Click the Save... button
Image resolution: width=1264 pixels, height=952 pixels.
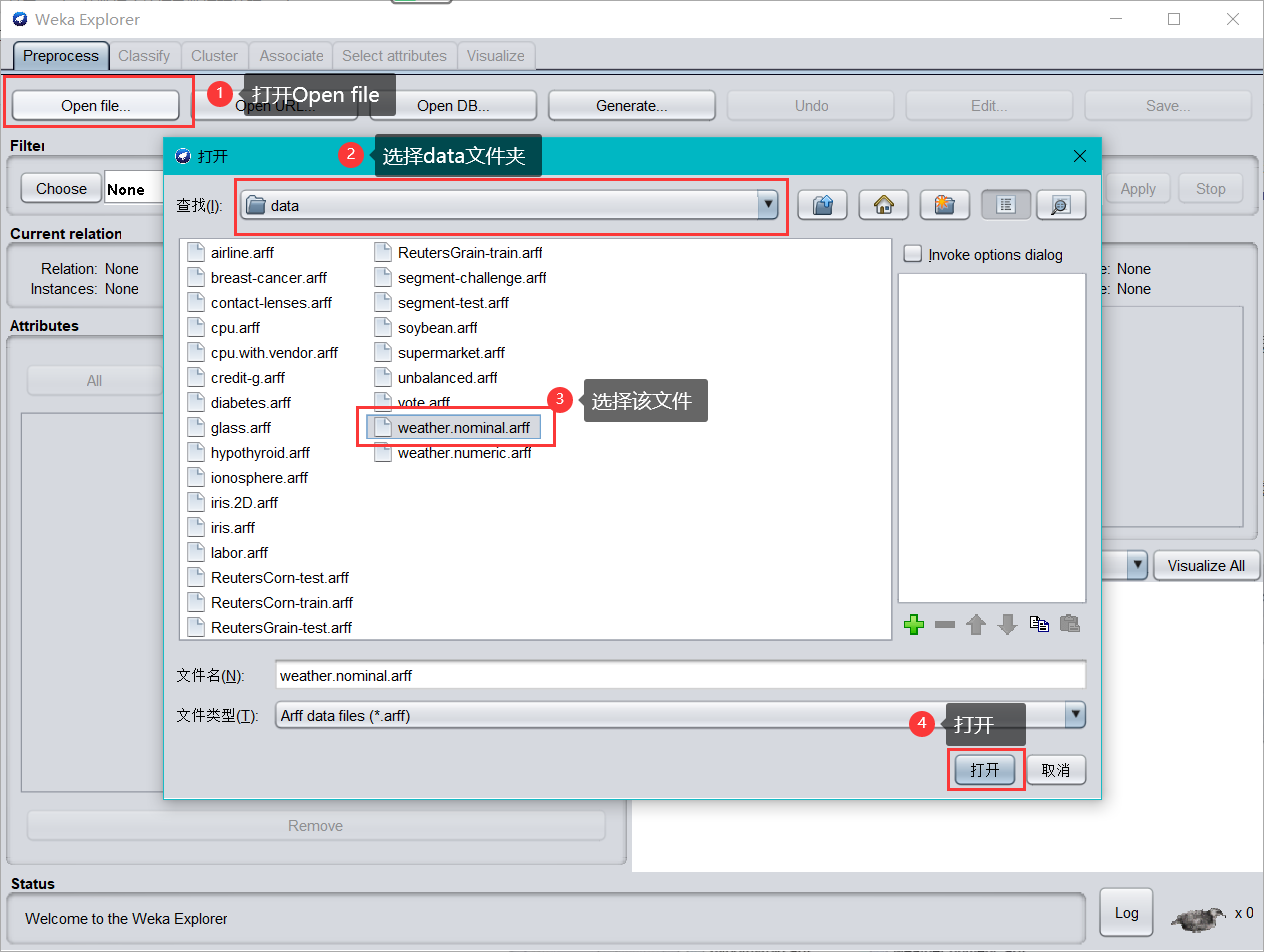click(1168, 105)
